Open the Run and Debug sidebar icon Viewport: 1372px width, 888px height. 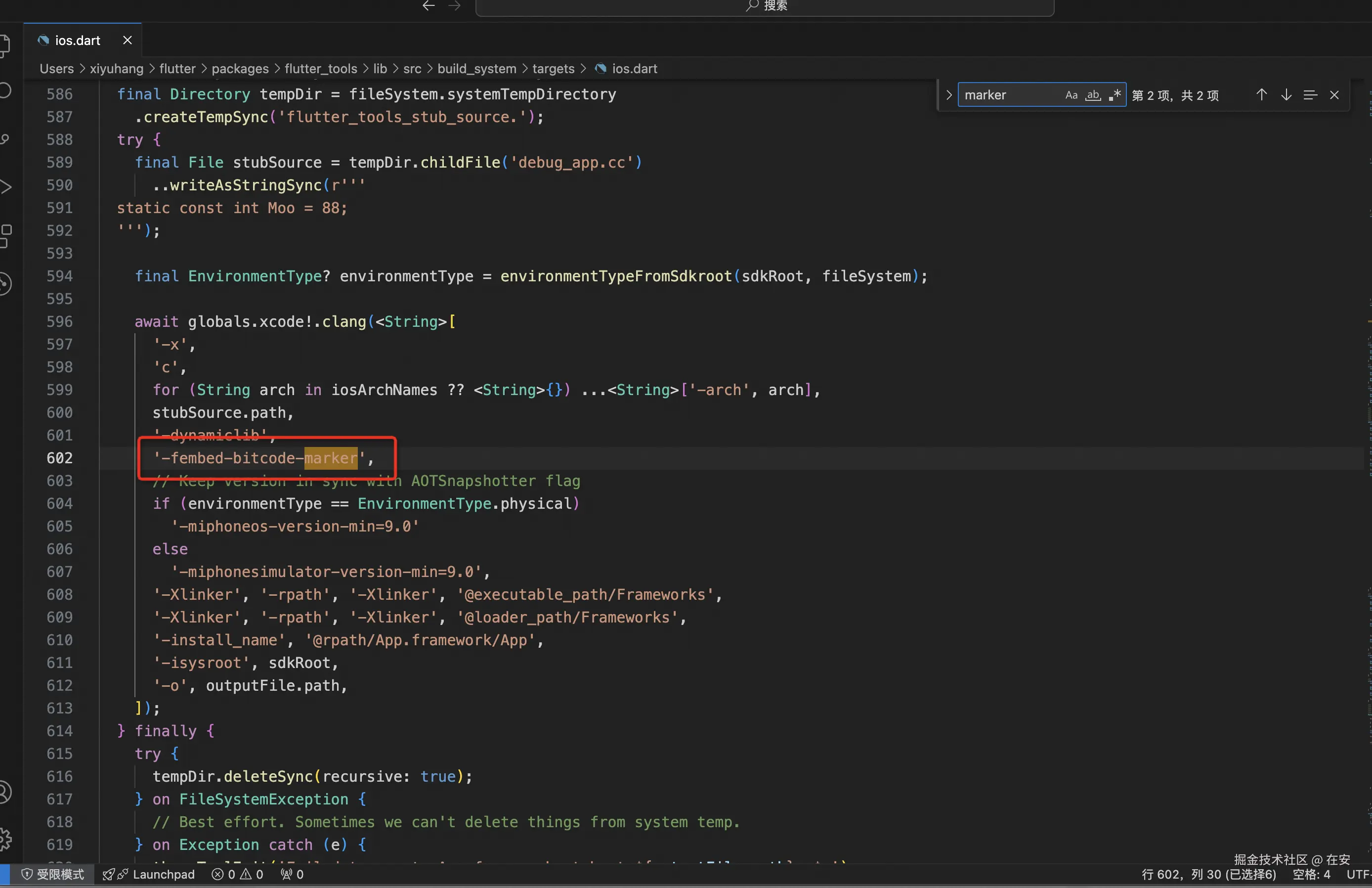[x=5, y=187]
